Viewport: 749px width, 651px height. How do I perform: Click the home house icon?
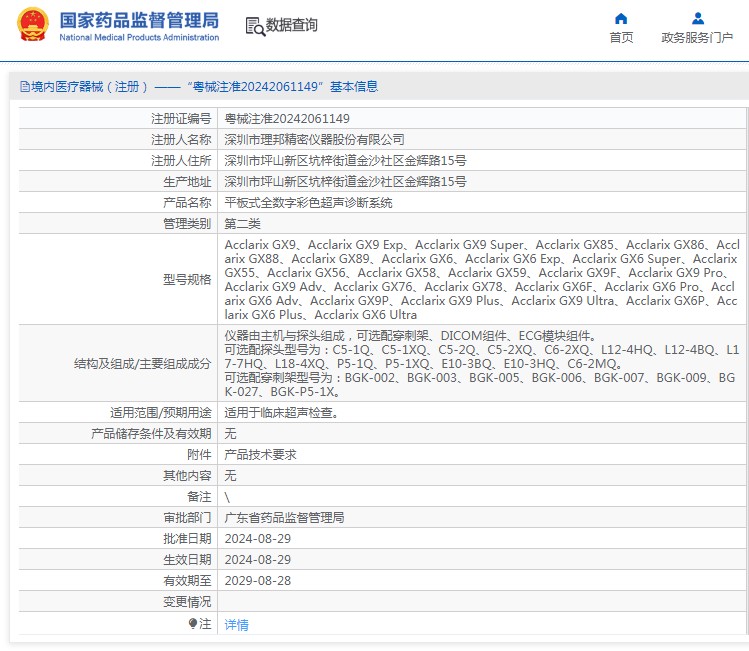[621, 18]
